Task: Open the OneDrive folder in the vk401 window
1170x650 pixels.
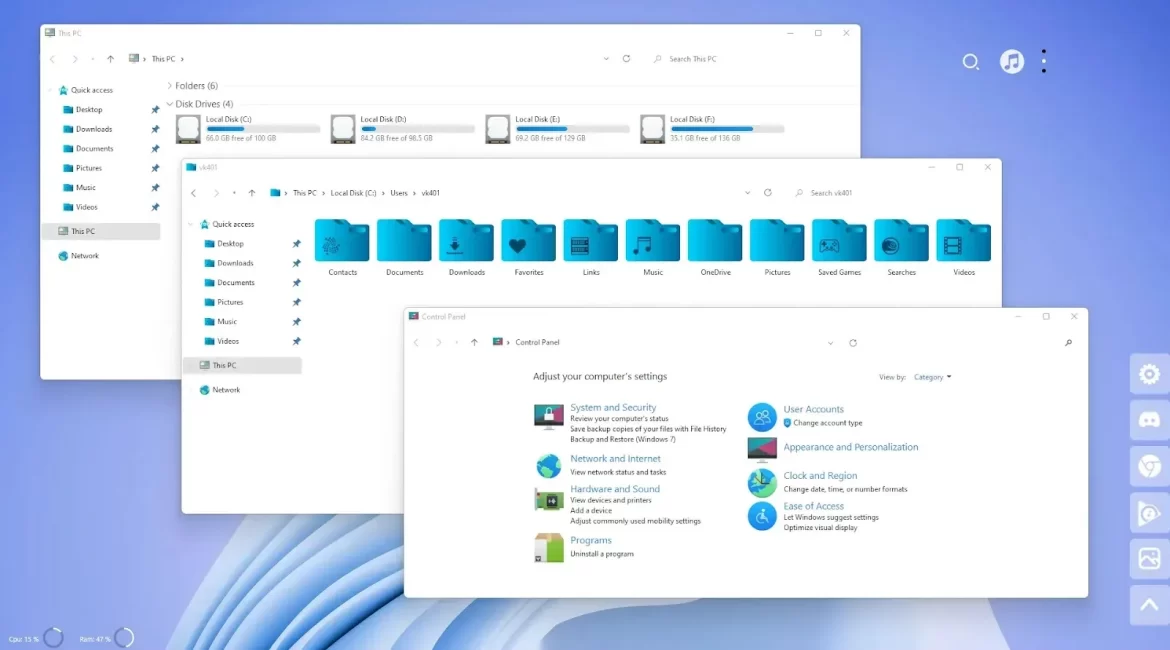Action: click(715, 248)
